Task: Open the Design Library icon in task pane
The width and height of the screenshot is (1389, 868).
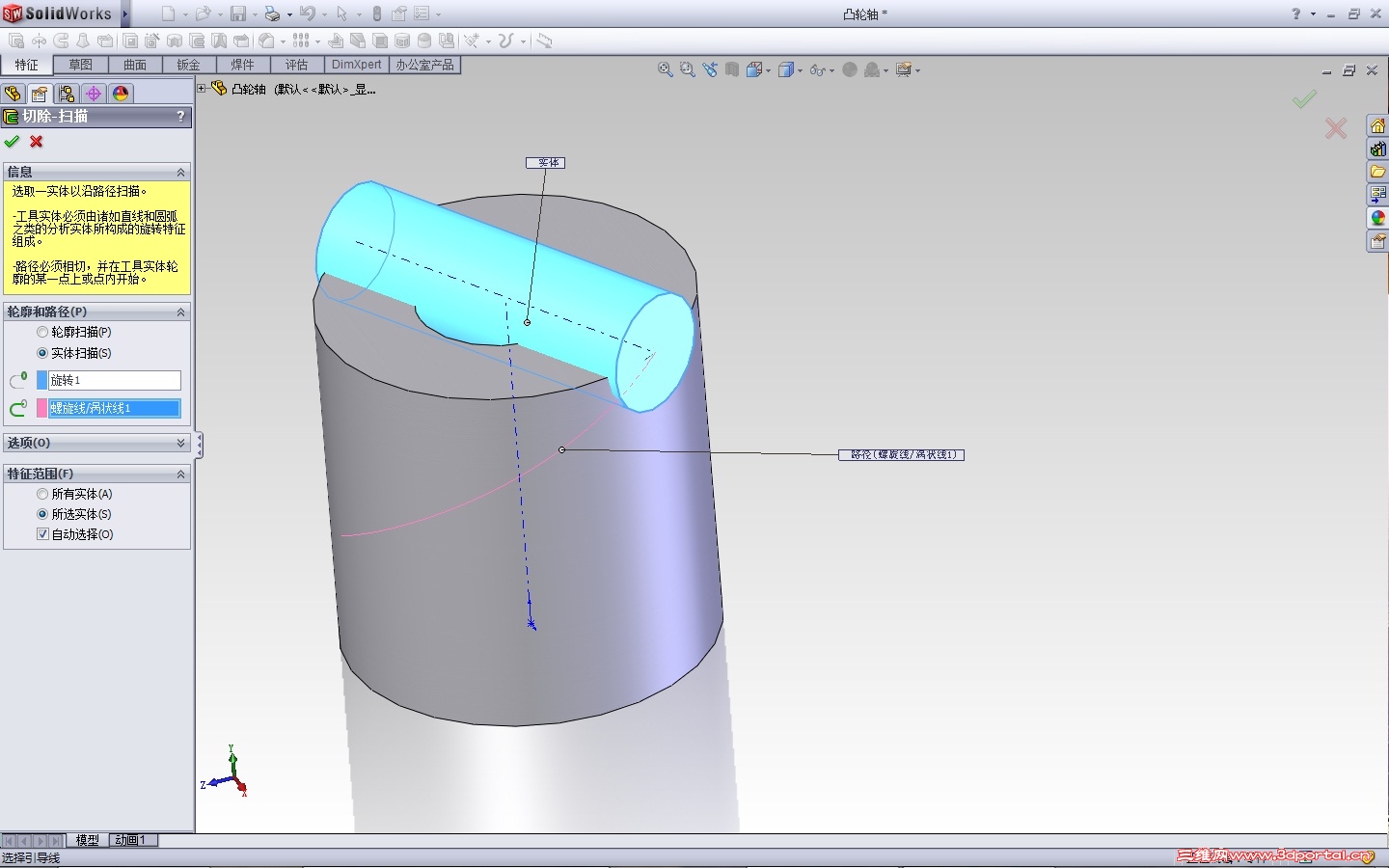Action: [1377, 149]
